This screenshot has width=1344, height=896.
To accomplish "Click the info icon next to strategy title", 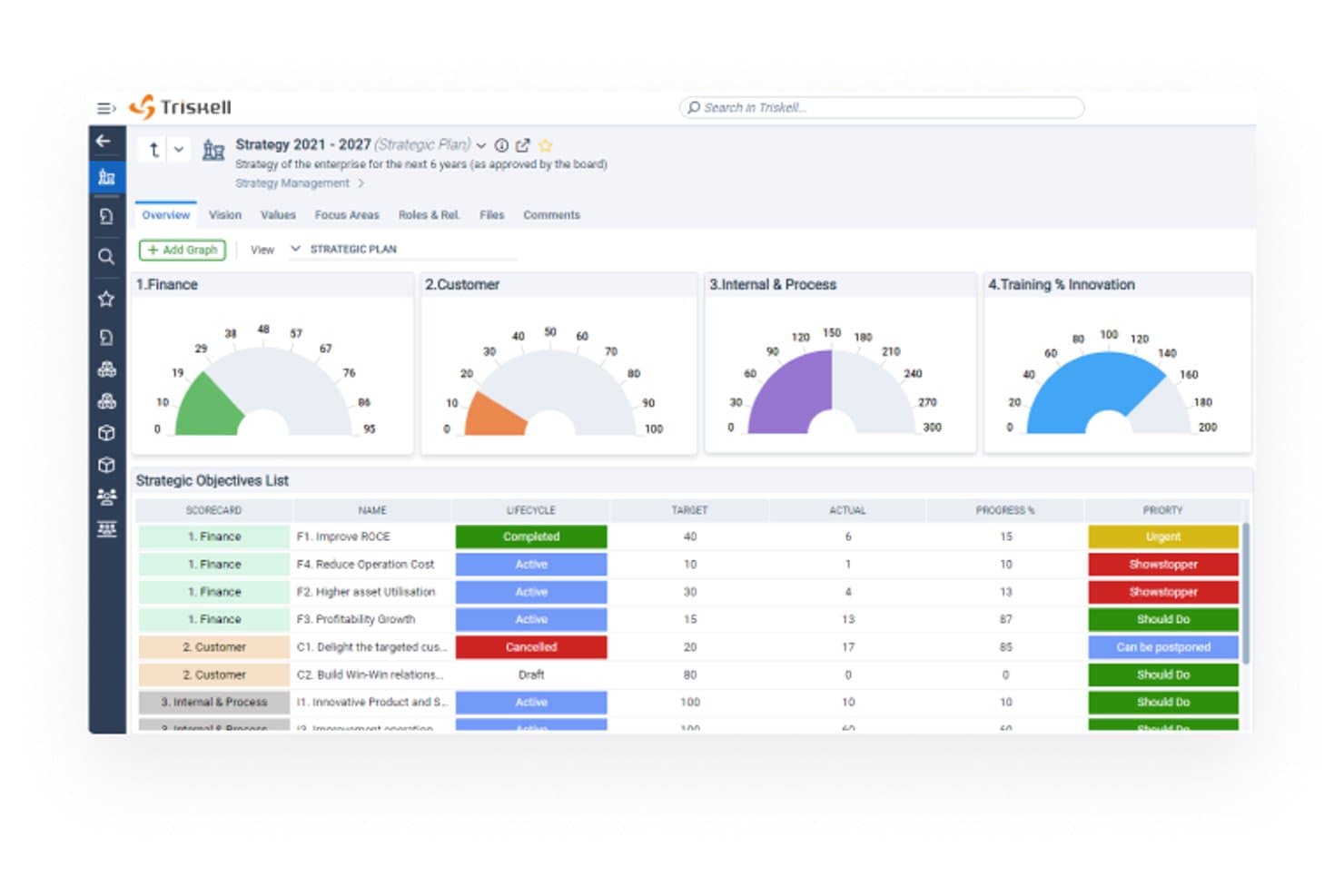I will 501,145.
